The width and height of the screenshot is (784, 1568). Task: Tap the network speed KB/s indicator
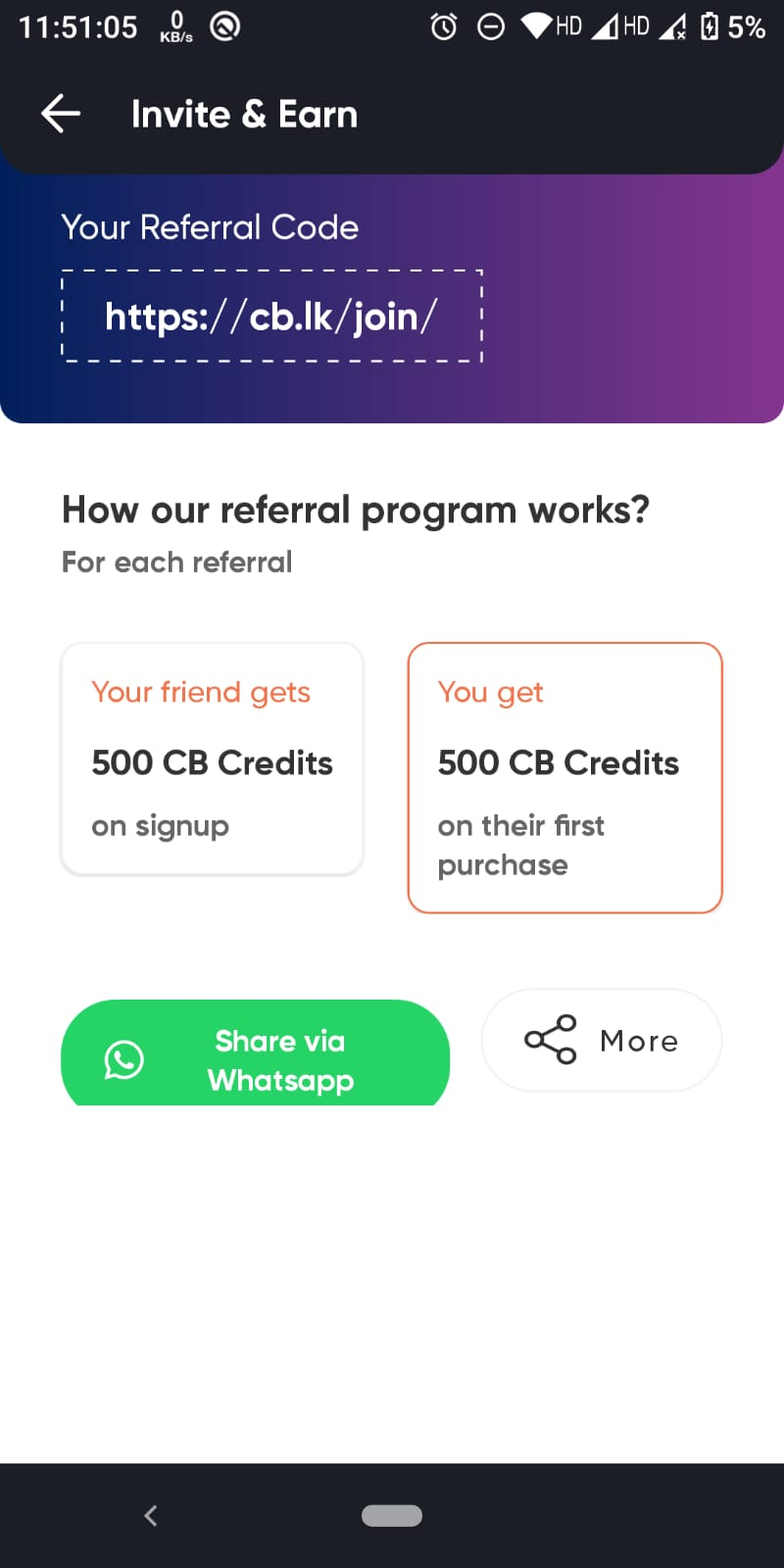point(176,26)
